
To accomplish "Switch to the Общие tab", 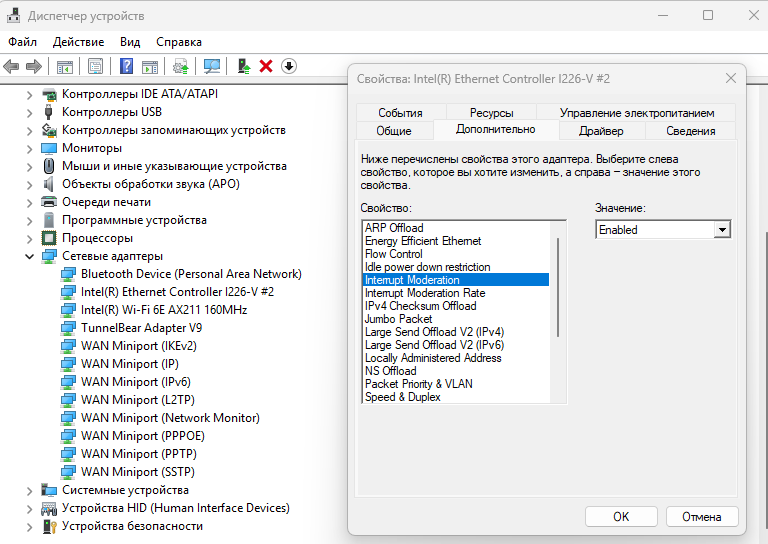I will tap(394, 131).
